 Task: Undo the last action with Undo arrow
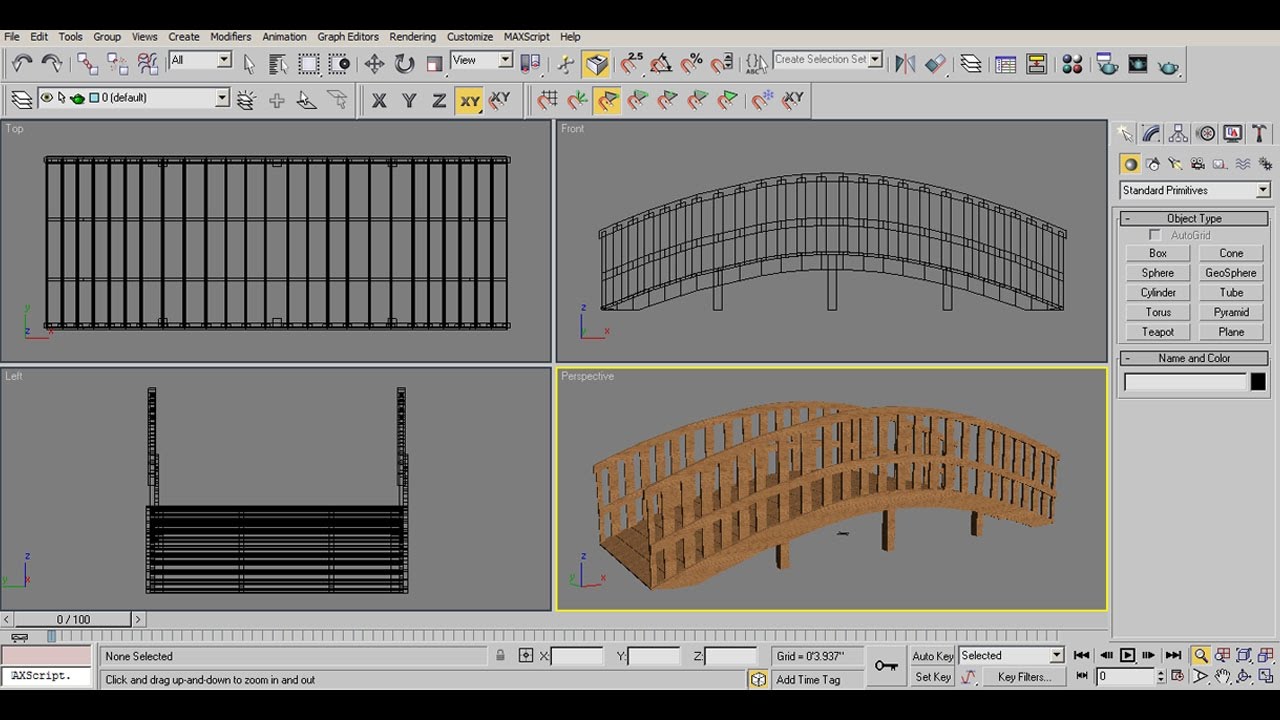click(x=22, y=64)
